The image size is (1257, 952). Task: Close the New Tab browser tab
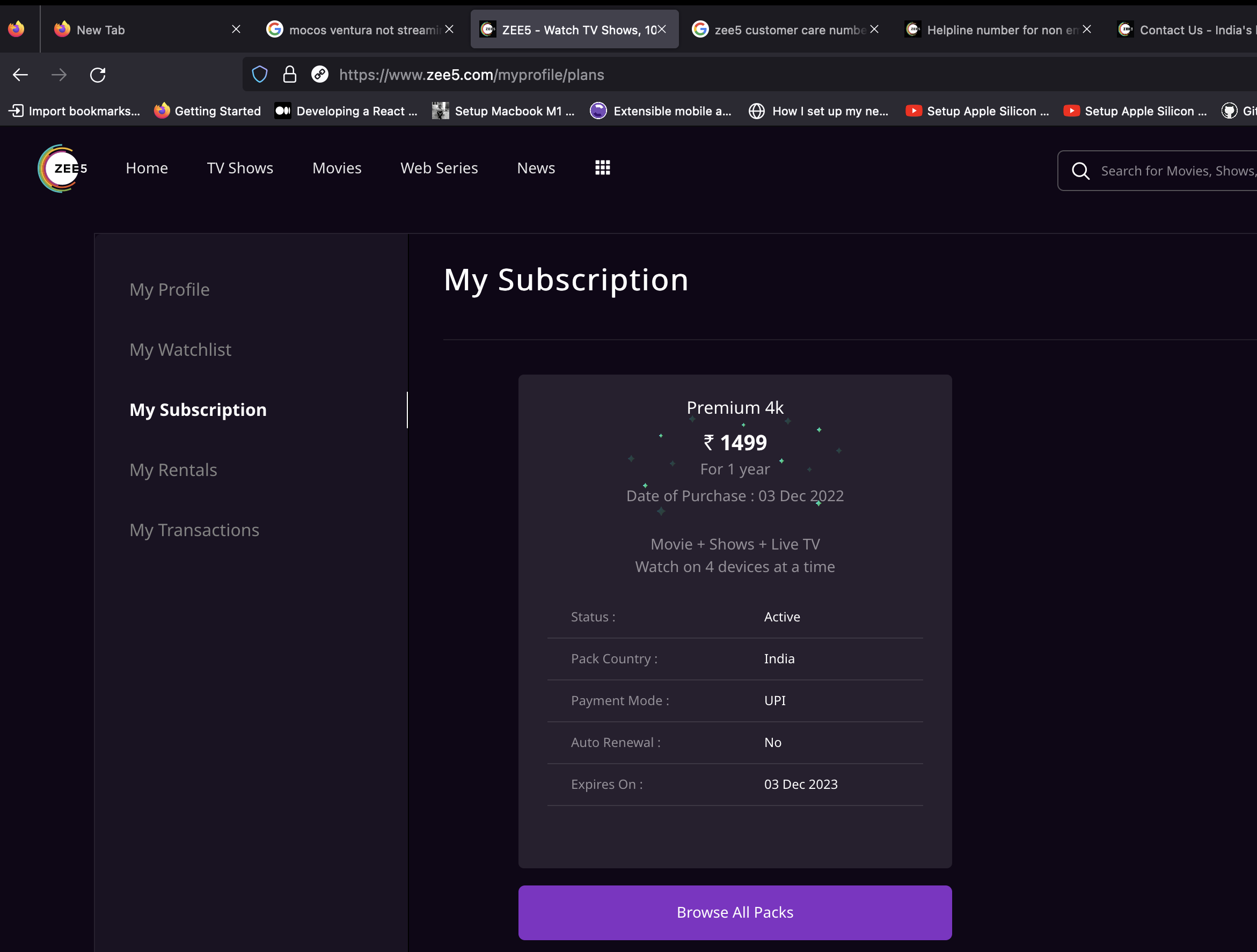236,30
